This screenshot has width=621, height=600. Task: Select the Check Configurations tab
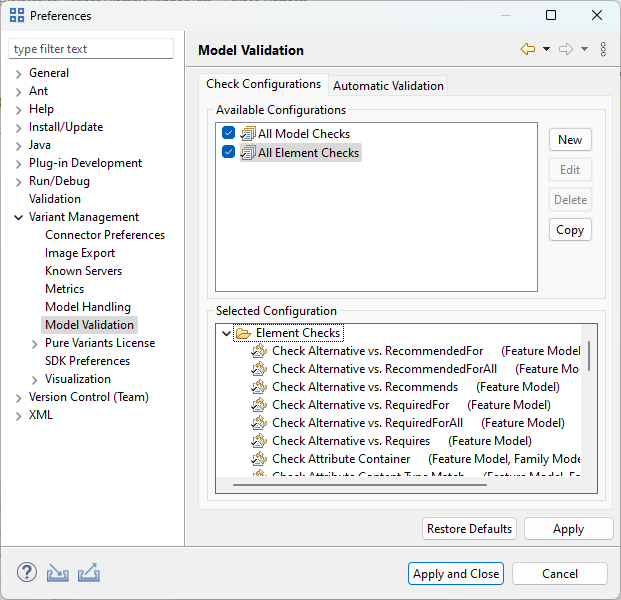[264, 85]
